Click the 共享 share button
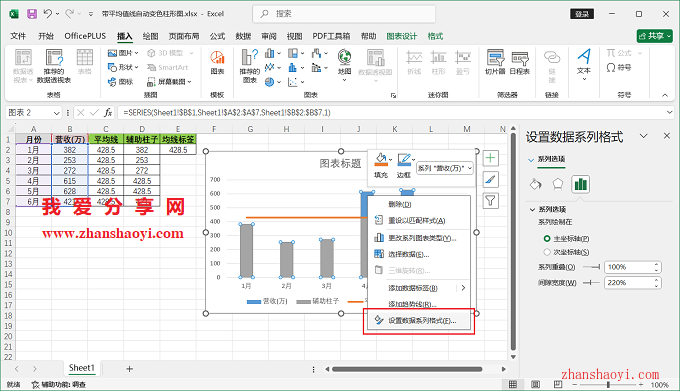The image size is (680, 391). pyautogui.click(x=654, y=36)
